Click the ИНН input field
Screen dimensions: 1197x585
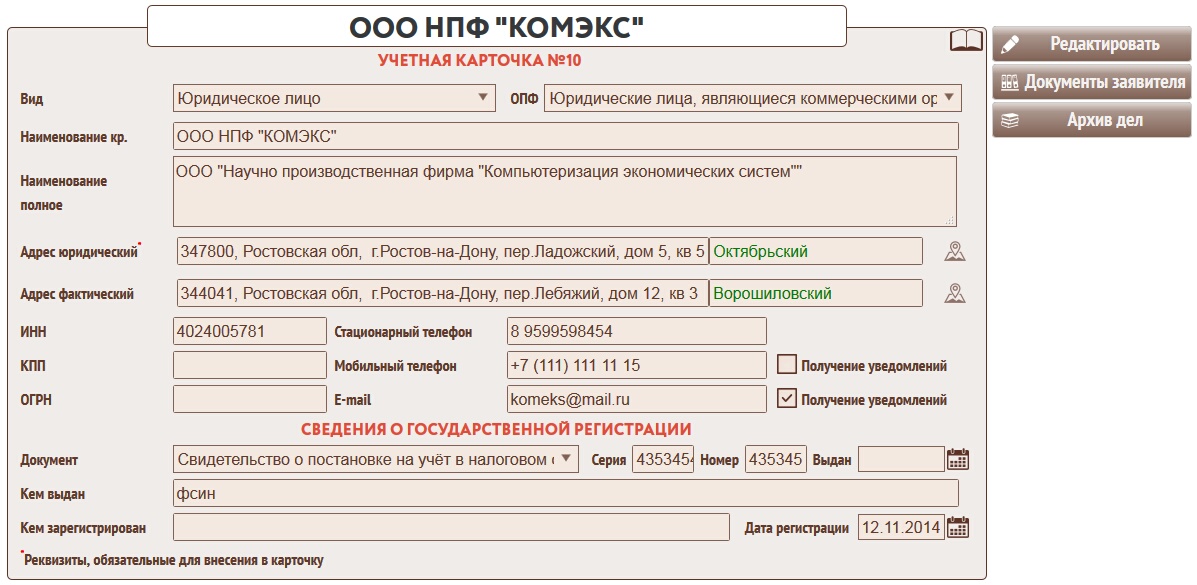(x=249, y=331)
